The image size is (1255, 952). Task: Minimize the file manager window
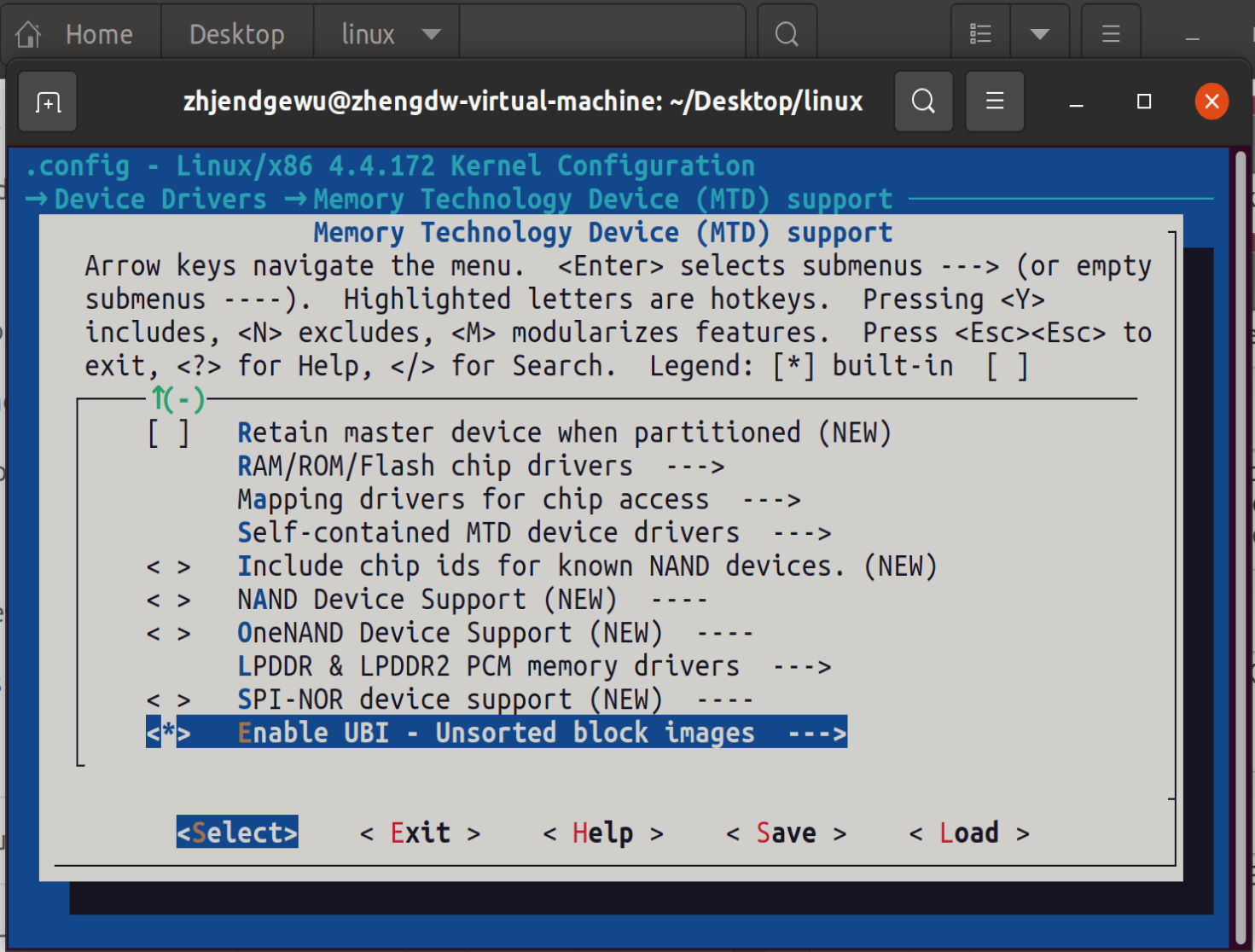point(1193,36)
